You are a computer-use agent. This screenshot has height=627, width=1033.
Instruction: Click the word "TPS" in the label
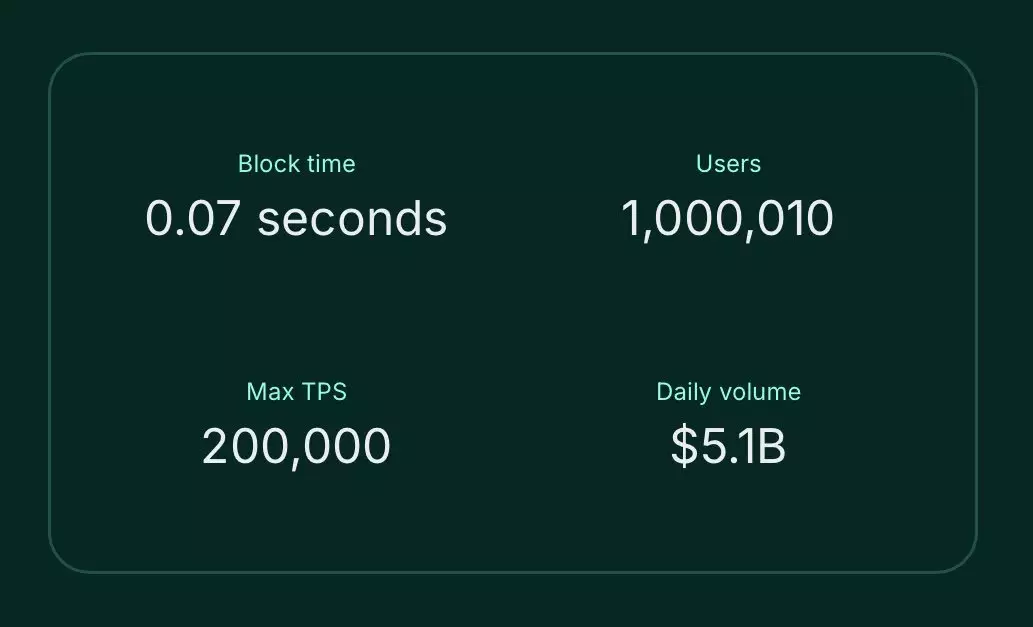click(325, 391)
